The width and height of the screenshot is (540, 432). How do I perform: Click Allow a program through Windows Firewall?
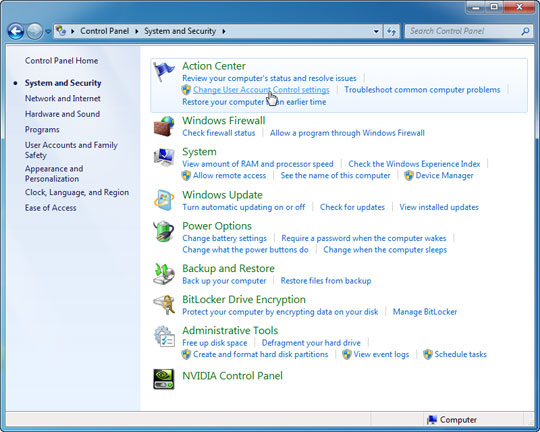(347, 133)
